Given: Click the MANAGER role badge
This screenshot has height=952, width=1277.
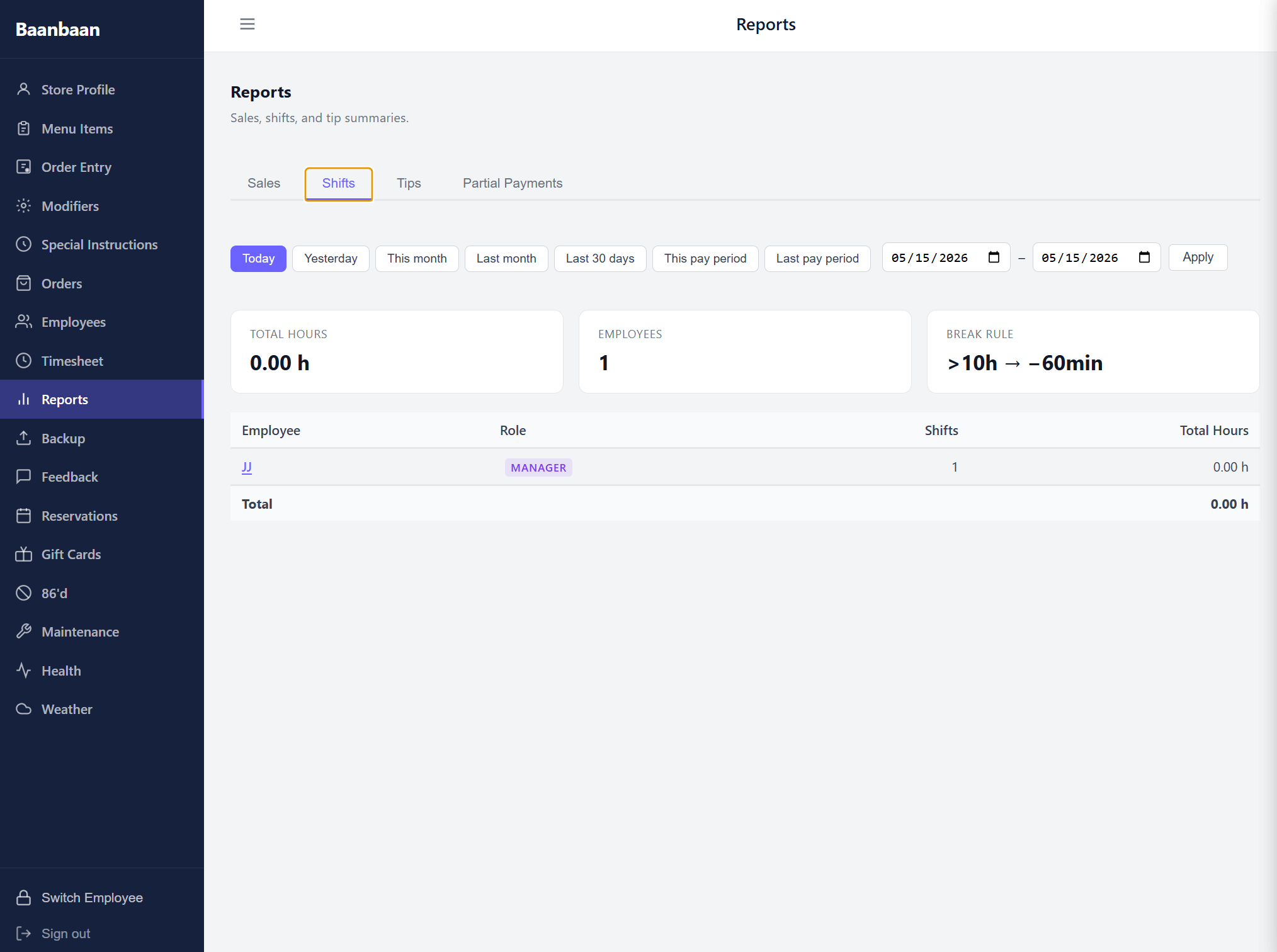Looking at the screenshot, I should pyautogui.click(x=538, y=468).
